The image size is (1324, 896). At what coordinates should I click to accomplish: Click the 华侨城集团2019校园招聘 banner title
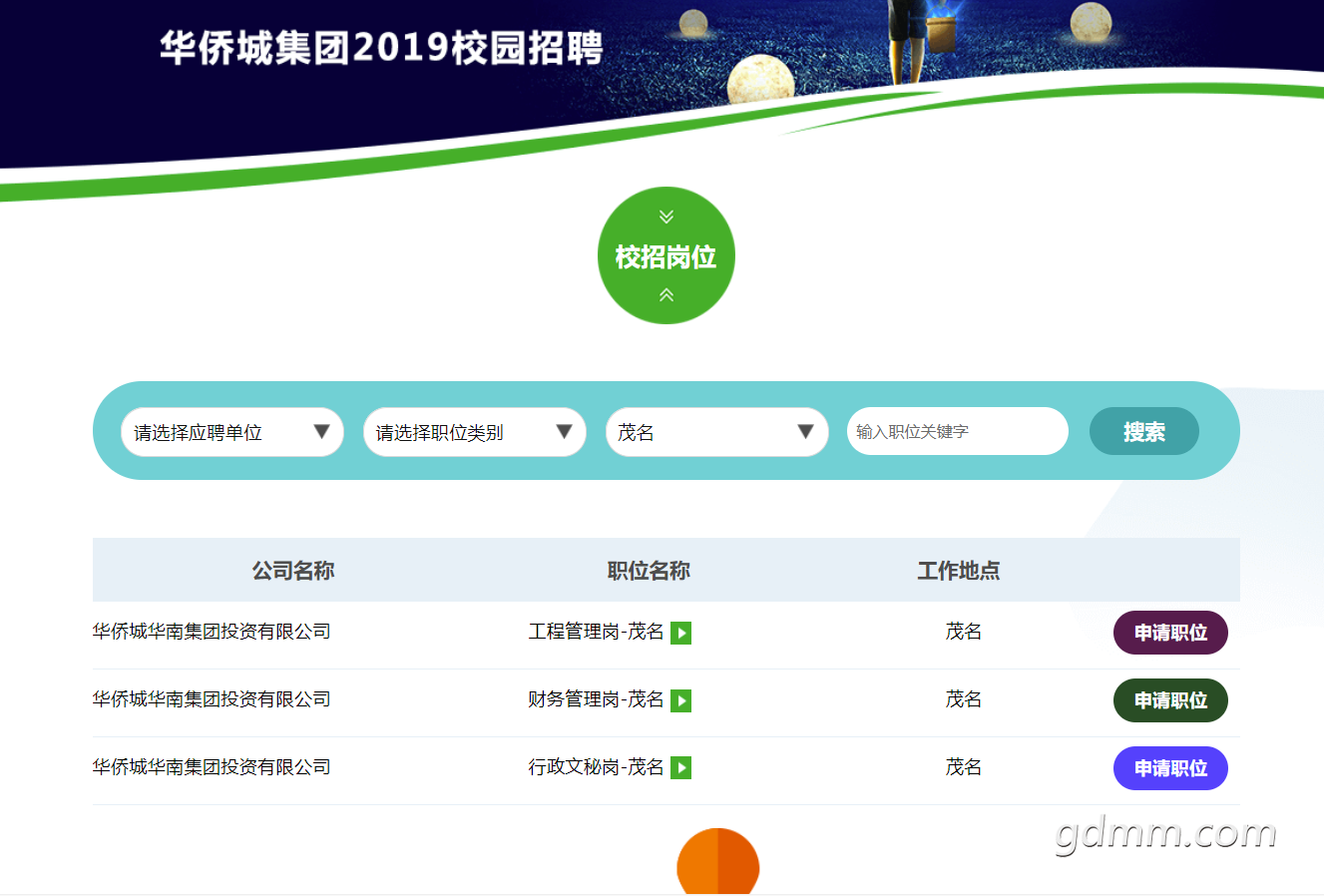(x=382, y=48)
